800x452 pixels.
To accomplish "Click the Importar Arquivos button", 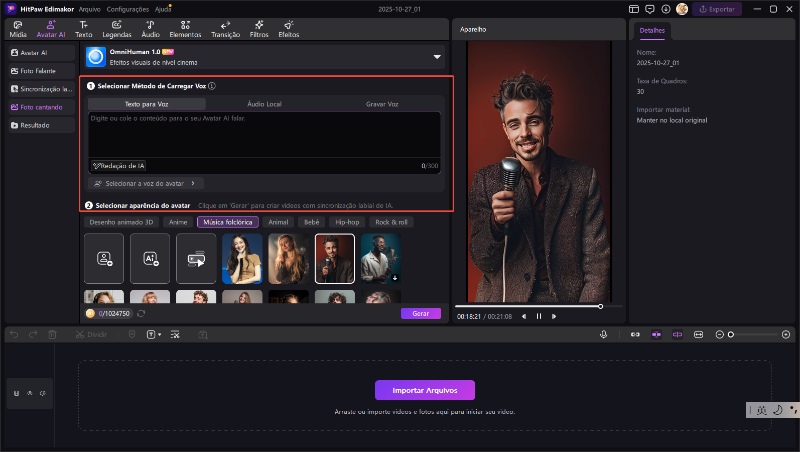I will [x=424, y=390].
